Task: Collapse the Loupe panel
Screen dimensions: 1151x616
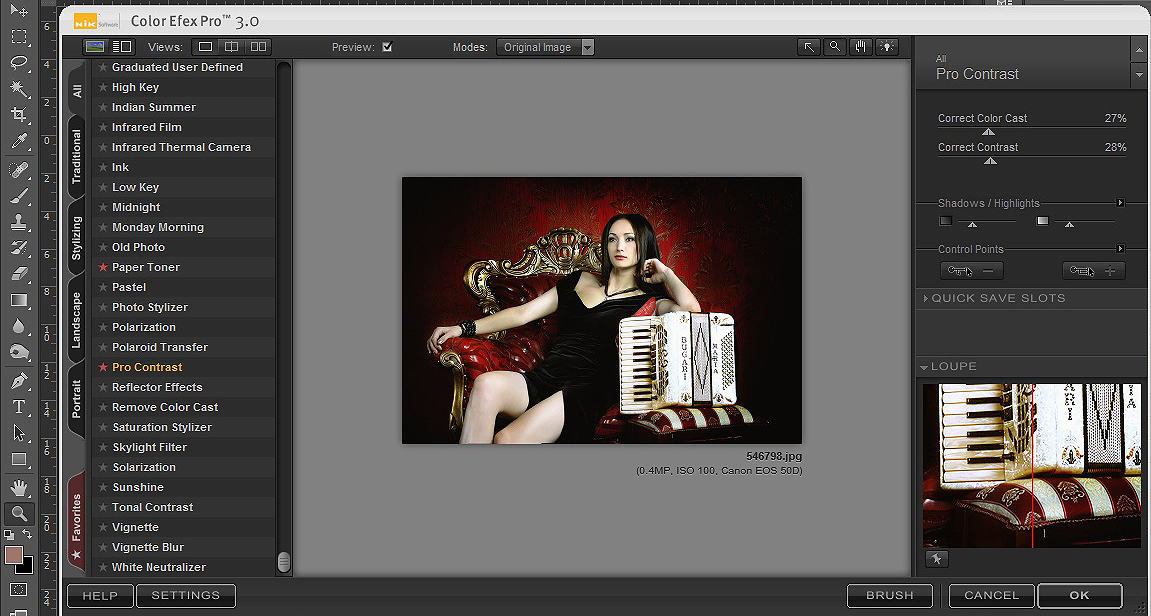Action: pos(925,367)
